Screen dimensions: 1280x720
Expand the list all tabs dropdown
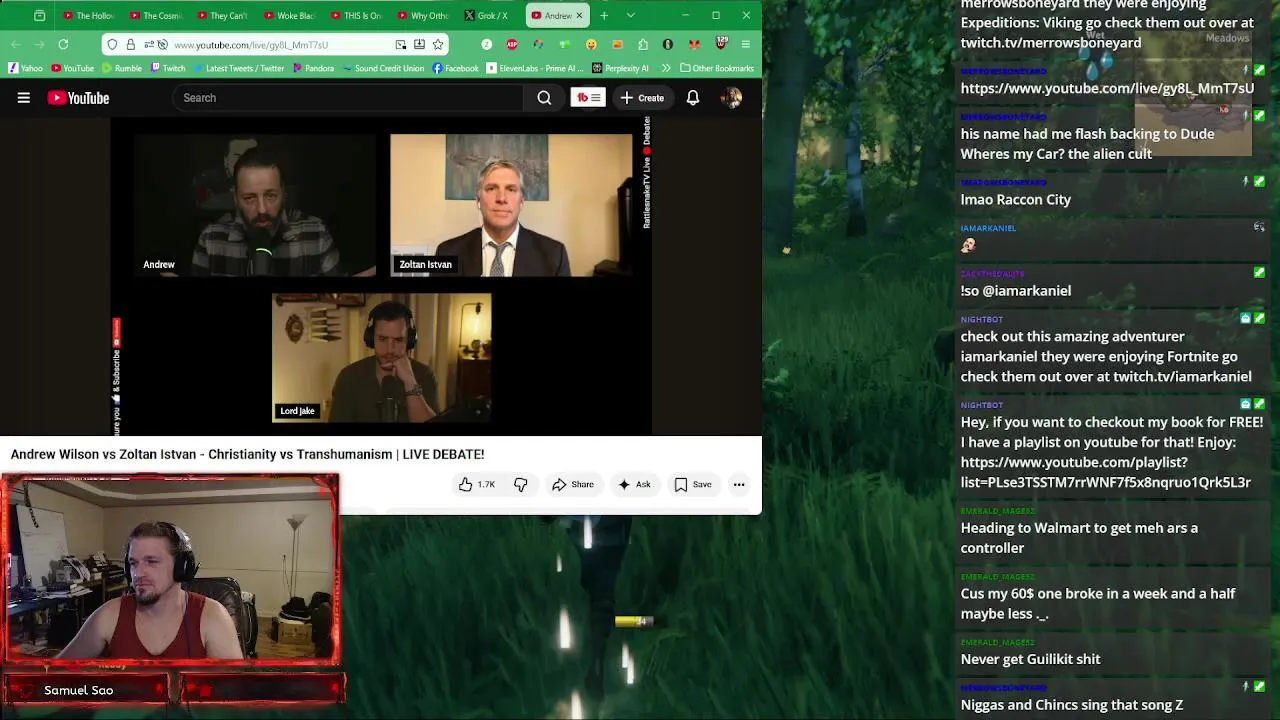click(x=630, y=15)
